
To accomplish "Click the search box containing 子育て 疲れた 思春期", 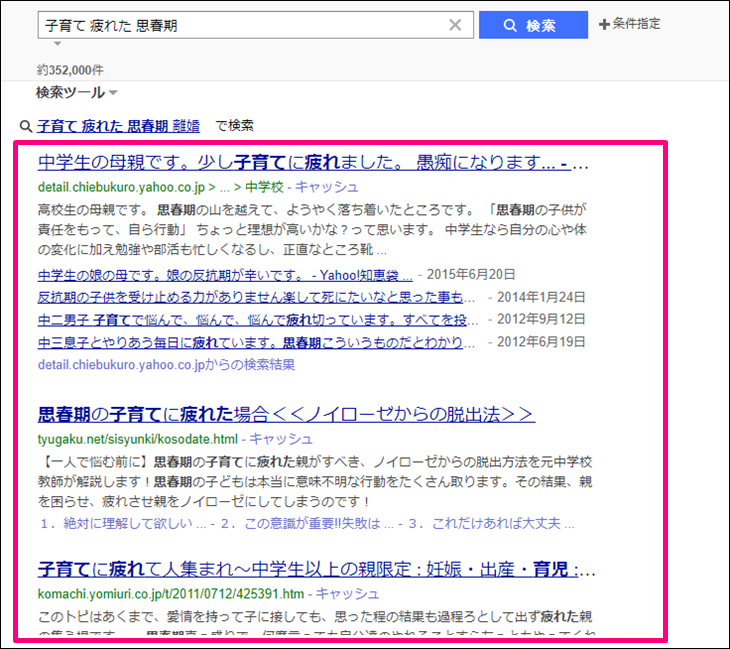I will coord(255,25).
